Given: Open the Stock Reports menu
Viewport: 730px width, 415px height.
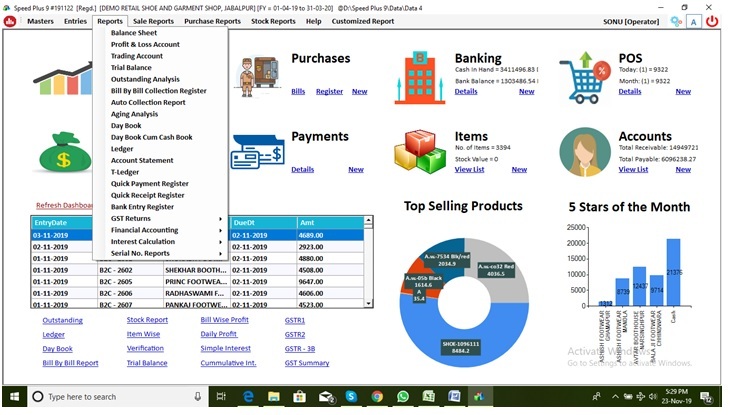Looking at the screenshot, I should point(273,21).
